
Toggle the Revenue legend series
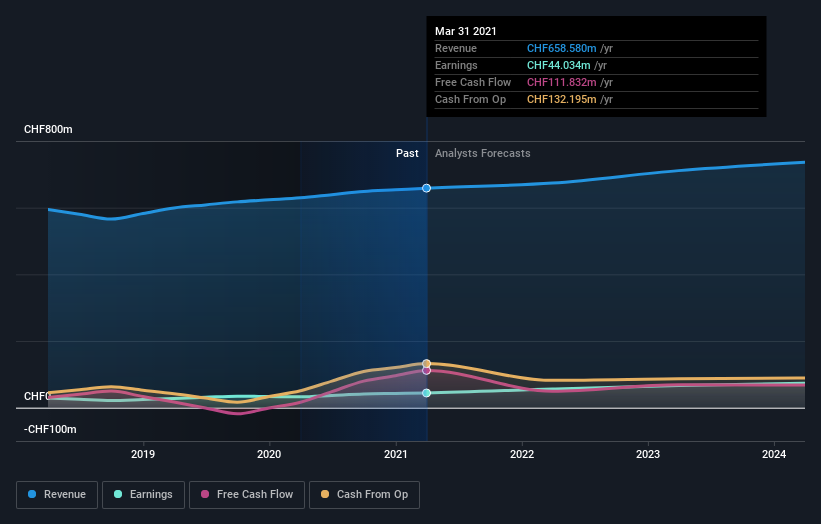coord(57,495)
